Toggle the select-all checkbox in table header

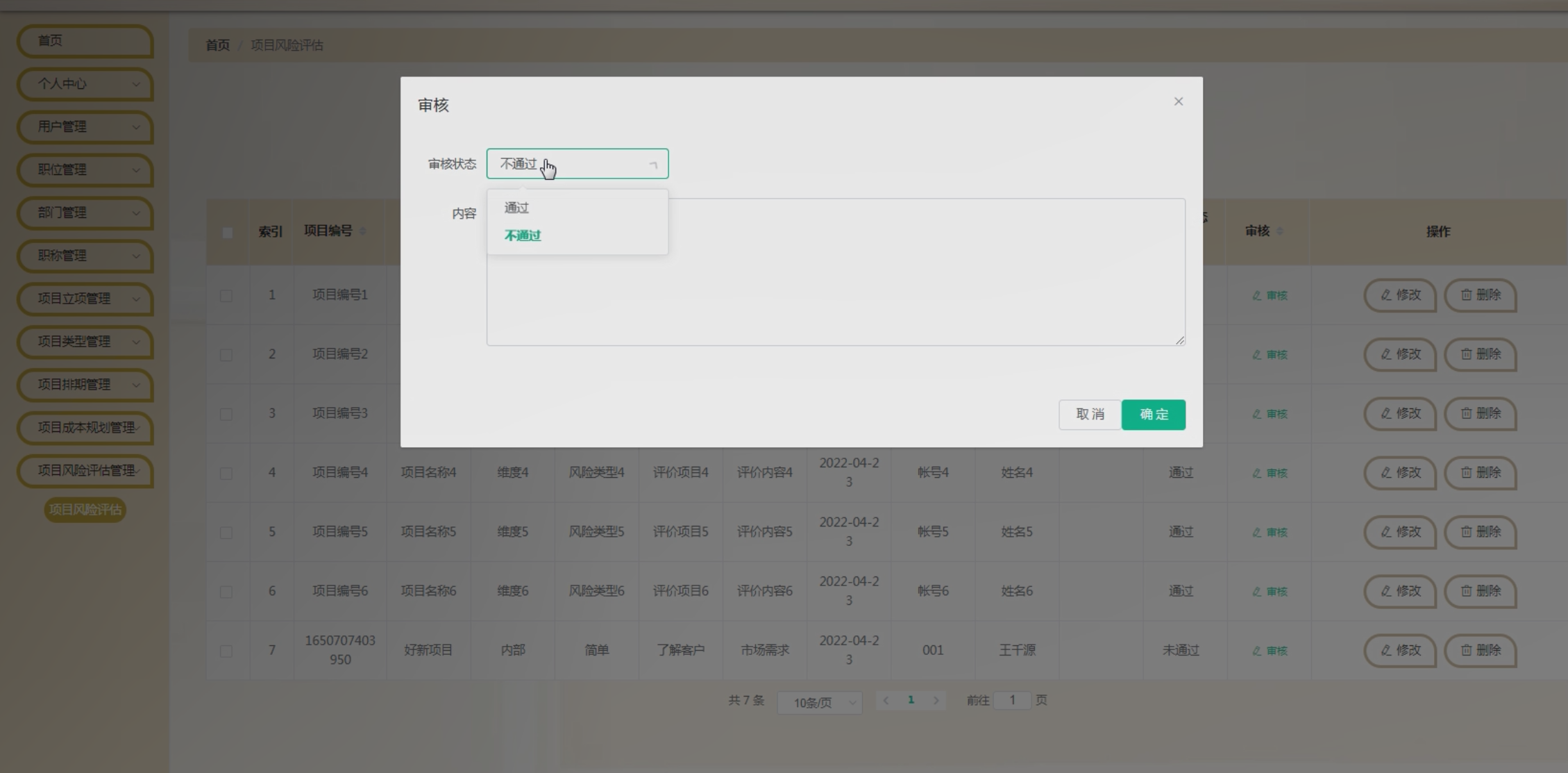click(227, 234)
